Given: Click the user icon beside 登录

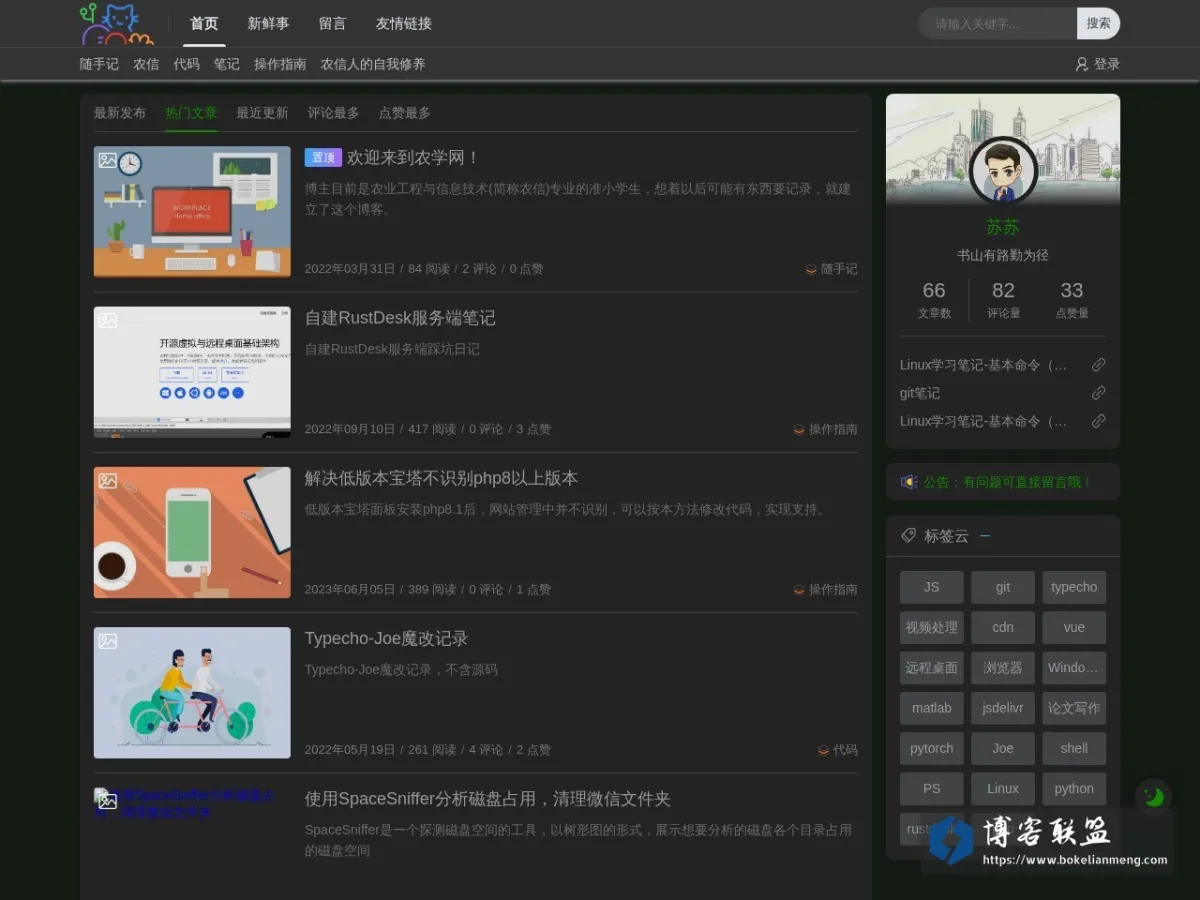Looking at the screenshot, I should click(1081, 64).
